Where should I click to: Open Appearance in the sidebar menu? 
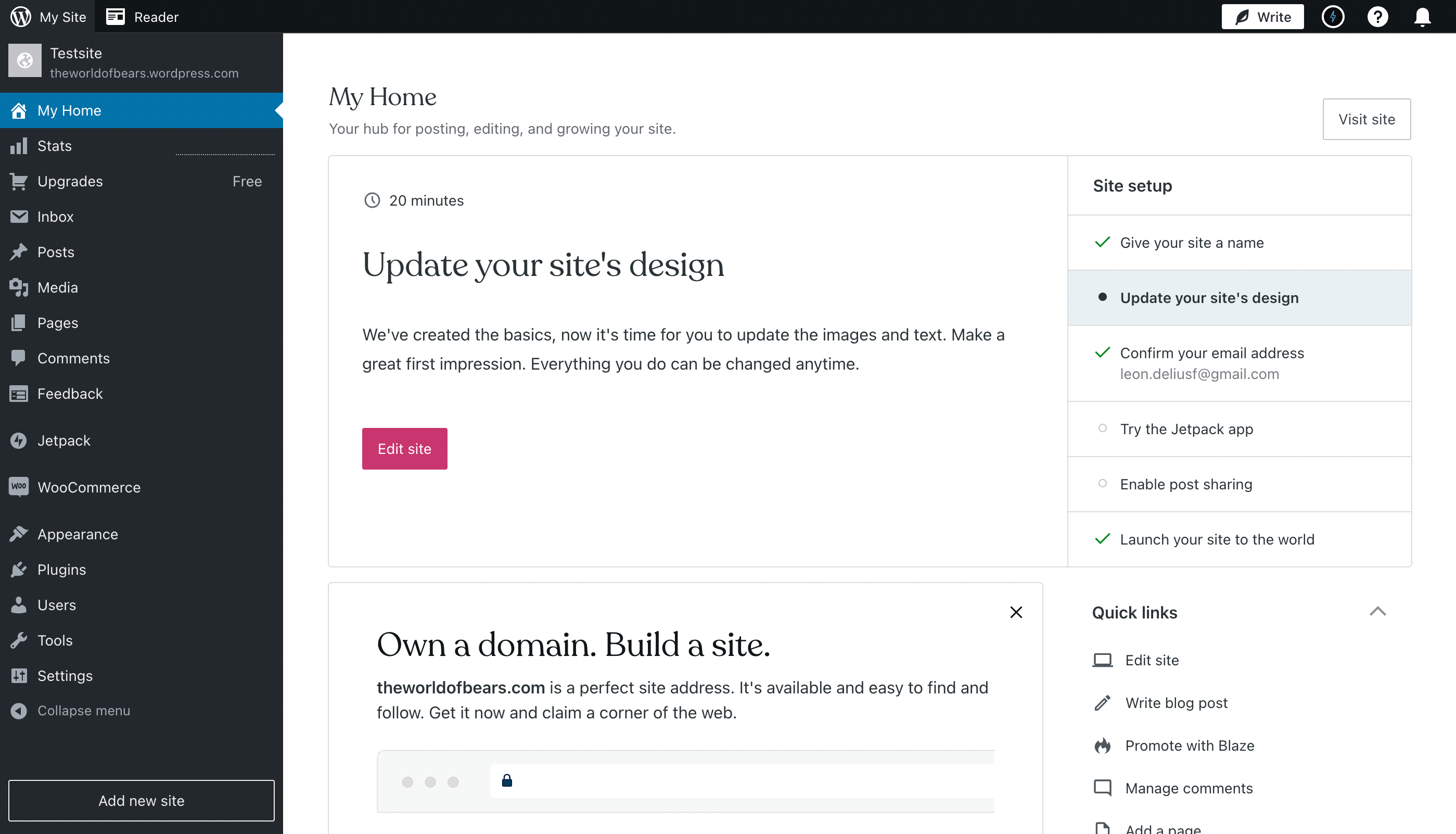(142, 534)
